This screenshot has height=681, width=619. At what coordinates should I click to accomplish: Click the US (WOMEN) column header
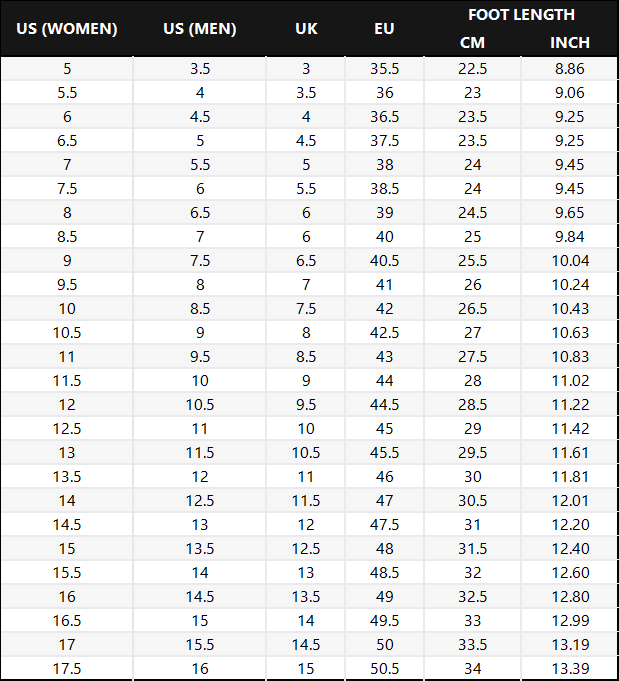(x=67, y=28)
